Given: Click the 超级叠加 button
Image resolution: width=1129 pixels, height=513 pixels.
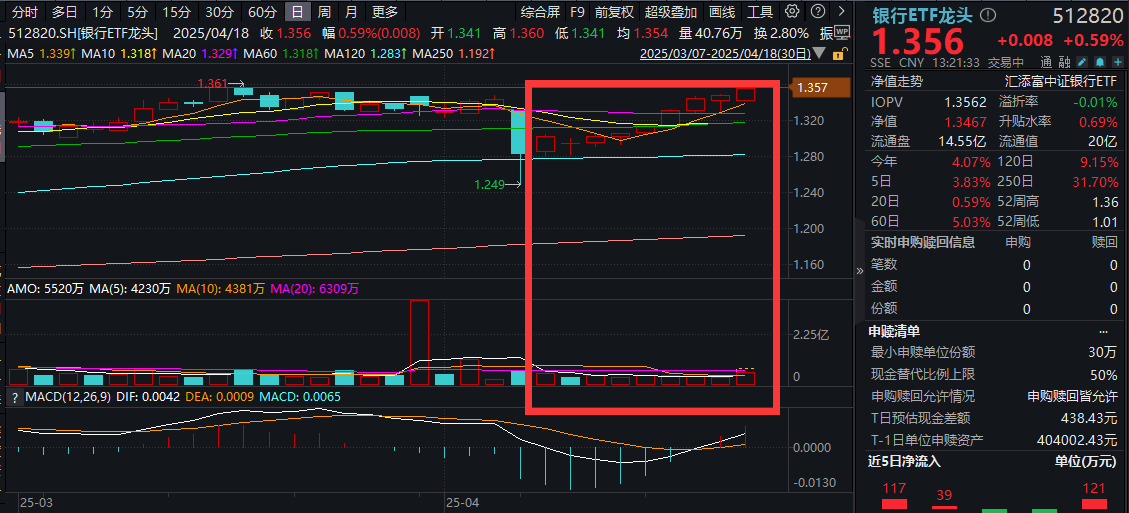Looking at the screenshot, I should [x=670, y=12].
